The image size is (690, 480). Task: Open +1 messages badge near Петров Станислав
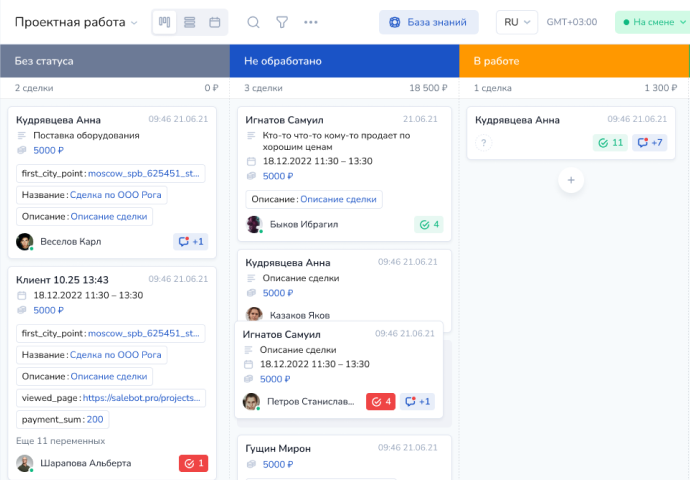417,402
